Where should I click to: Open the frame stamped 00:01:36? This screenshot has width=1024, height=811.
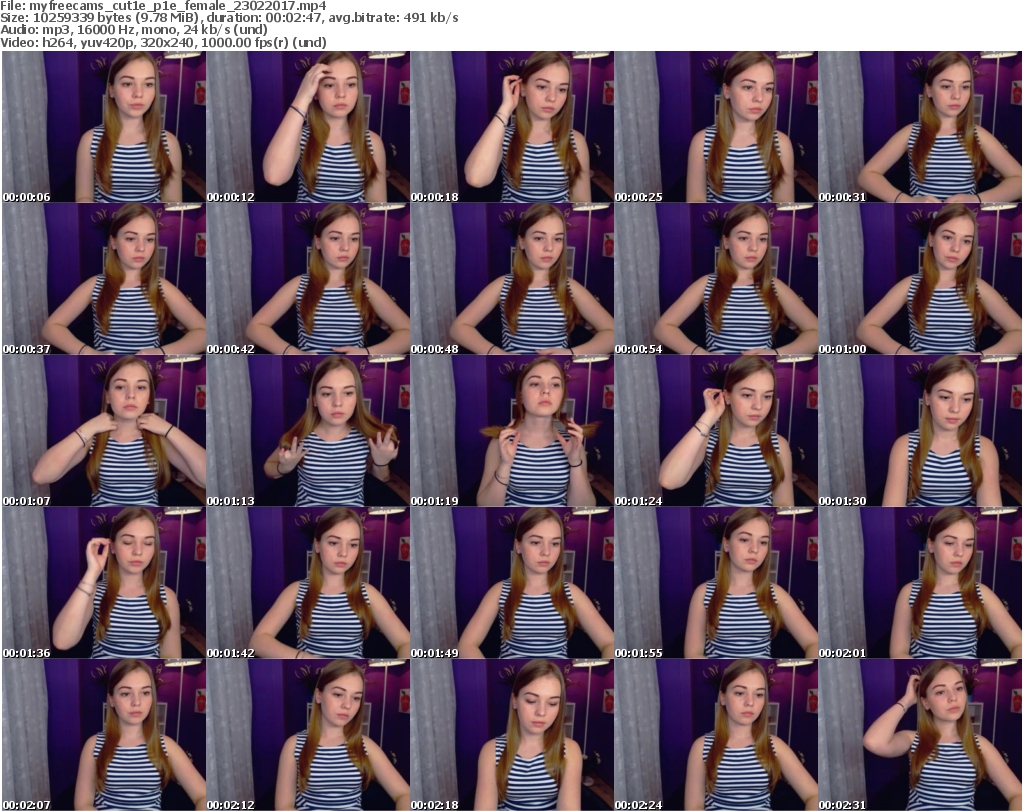[104, 582]
